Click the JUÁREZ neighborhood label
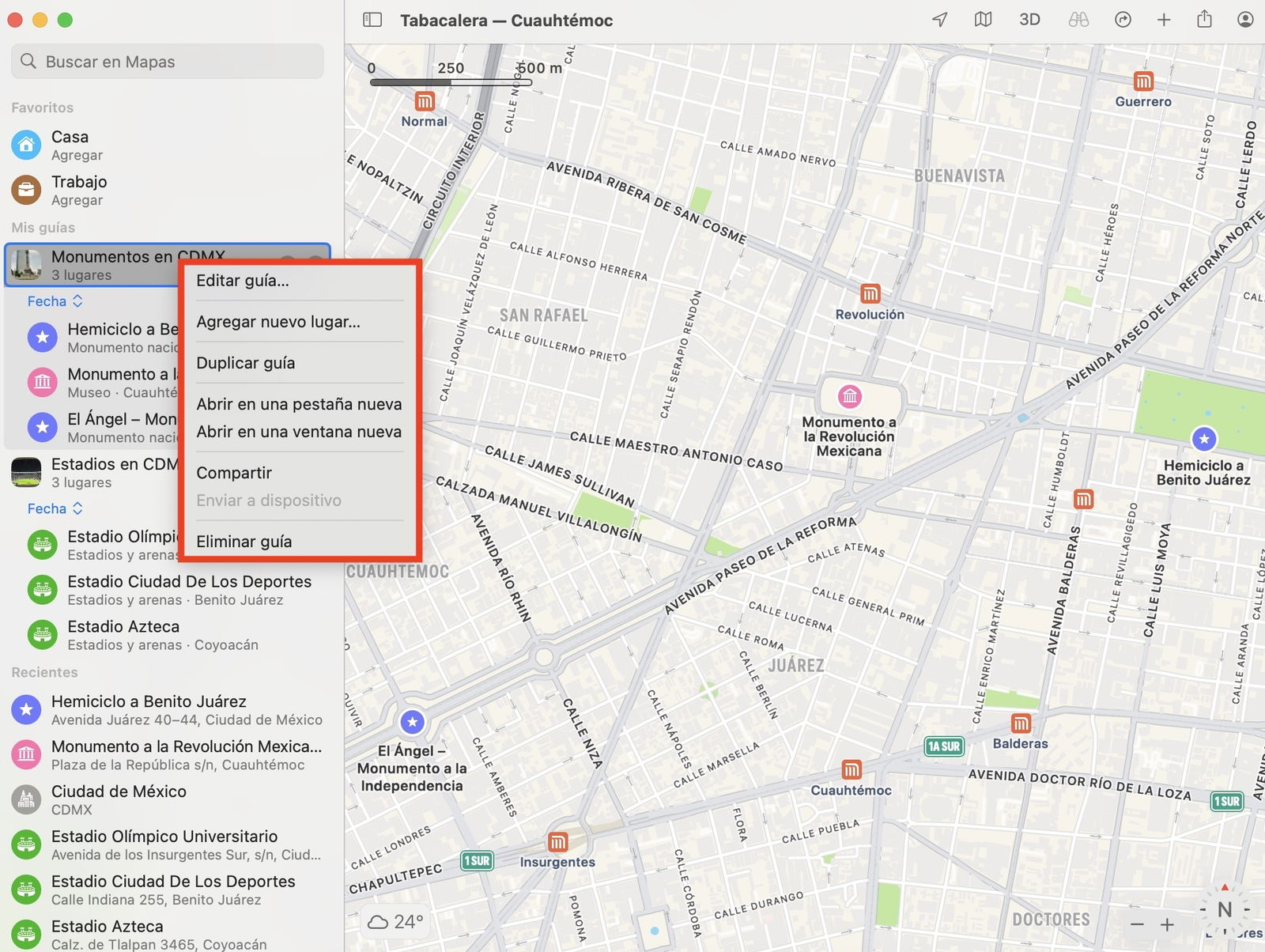Viewport: 1265px width, 952px height. [796, 666]
